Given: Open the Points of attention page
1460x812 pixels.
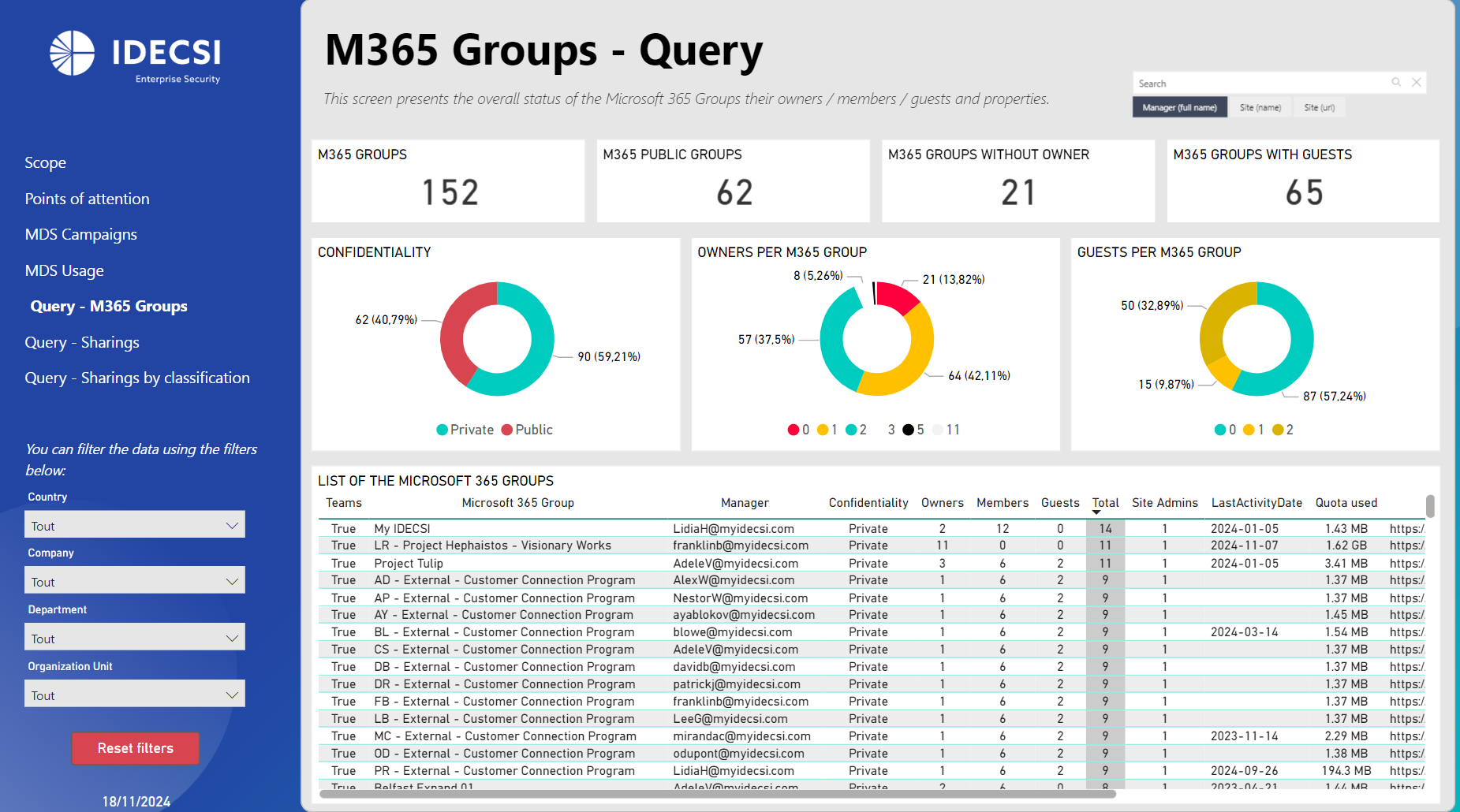Looking at the screenshot, I should coord(88,199).
